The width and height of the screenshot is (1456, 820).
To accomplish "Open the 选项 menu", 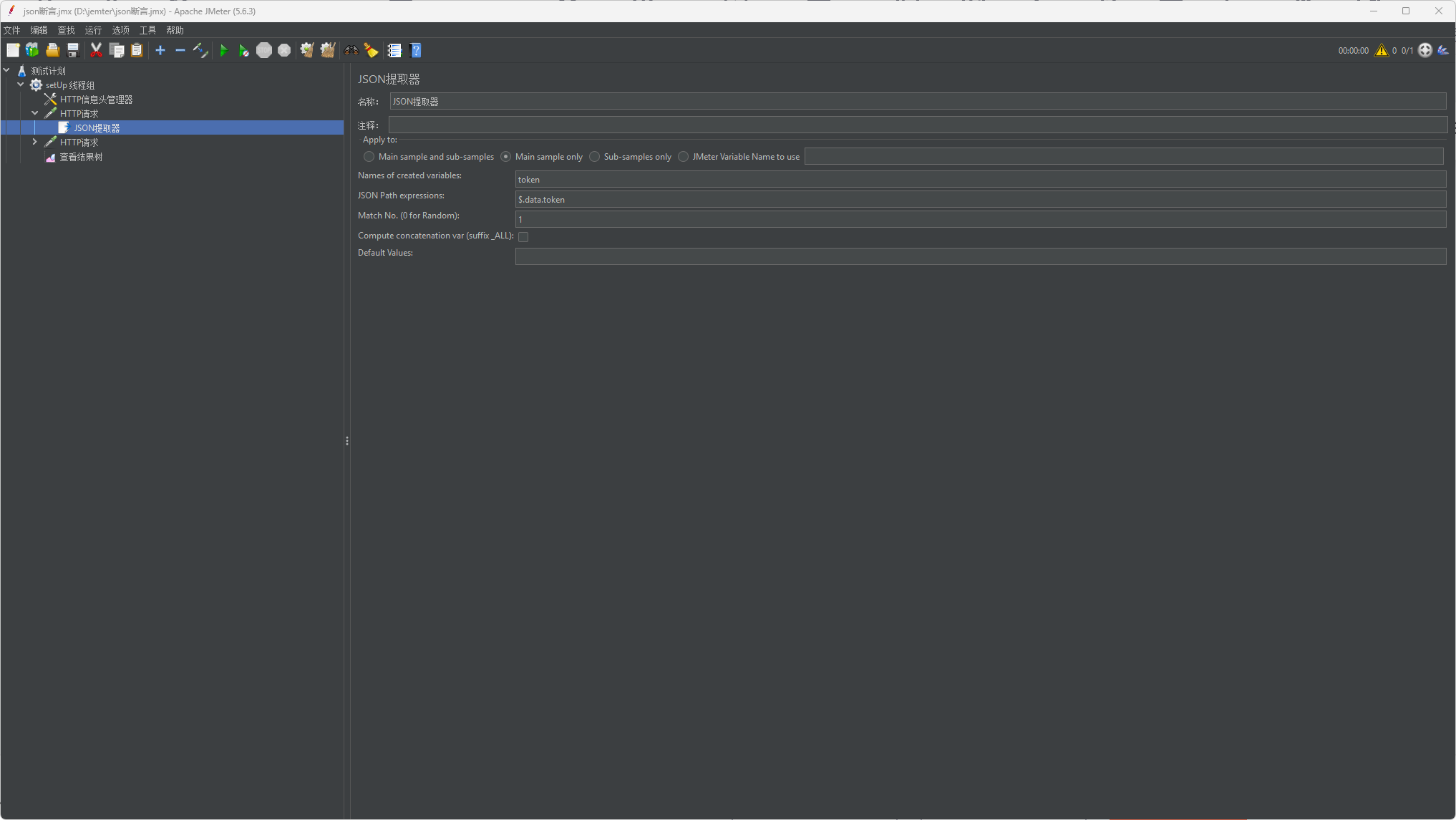I will pos(120,30).
